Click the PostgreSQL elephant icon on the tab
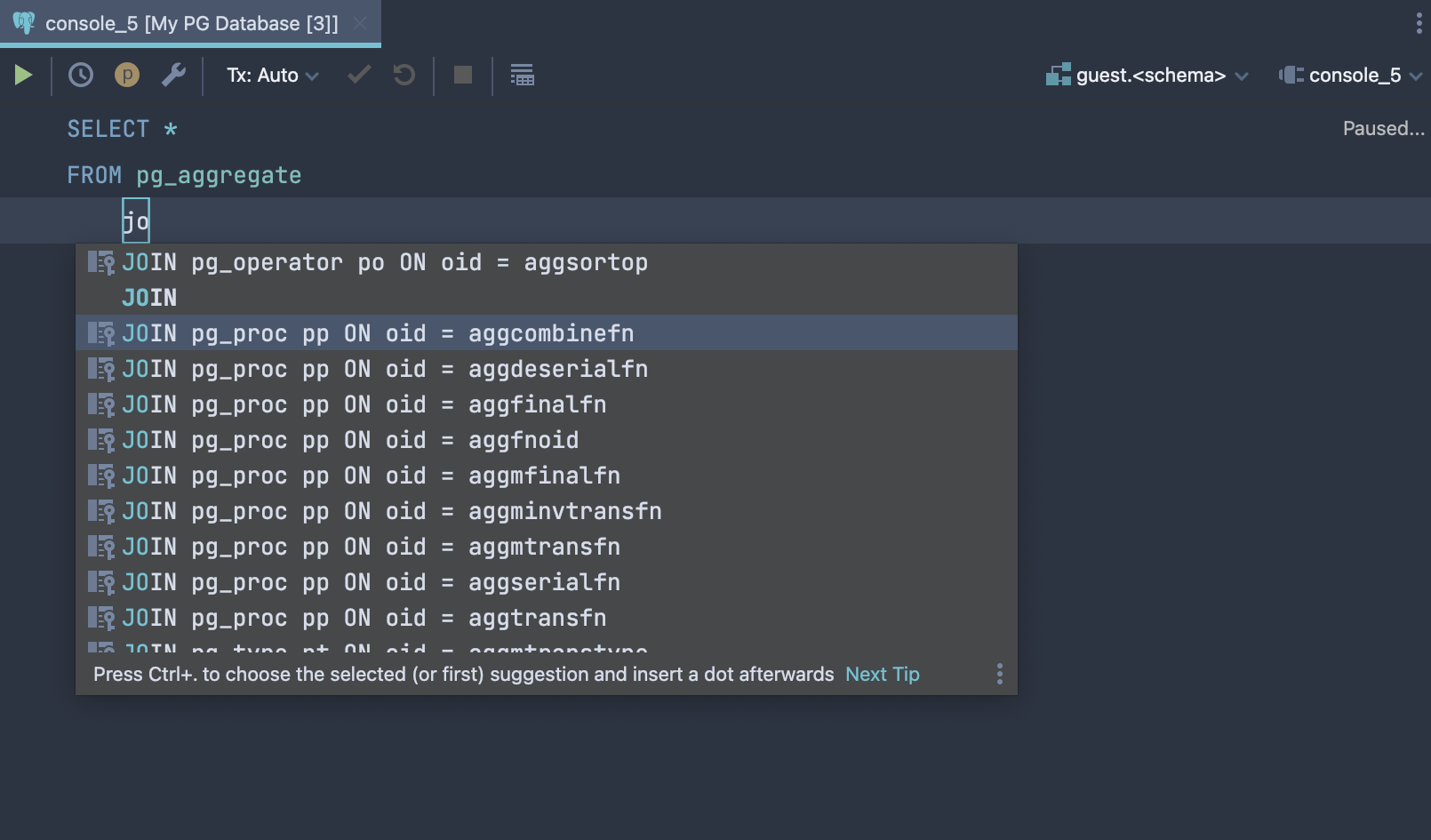Screen dimensions: 1431x840 pos(24,23)
